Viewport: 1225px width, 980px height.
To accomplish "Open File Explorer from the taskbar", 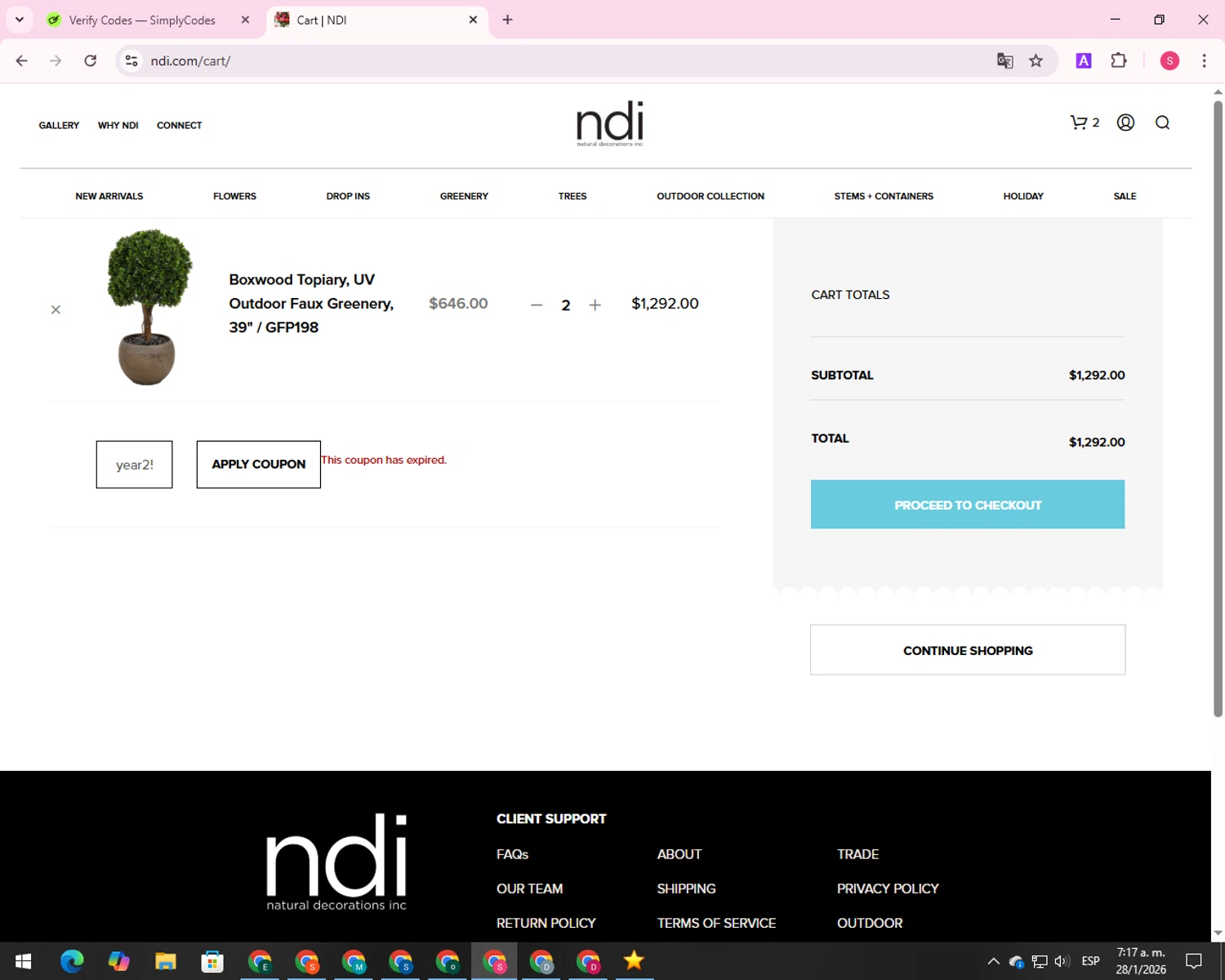I will [x=166, y=961].
